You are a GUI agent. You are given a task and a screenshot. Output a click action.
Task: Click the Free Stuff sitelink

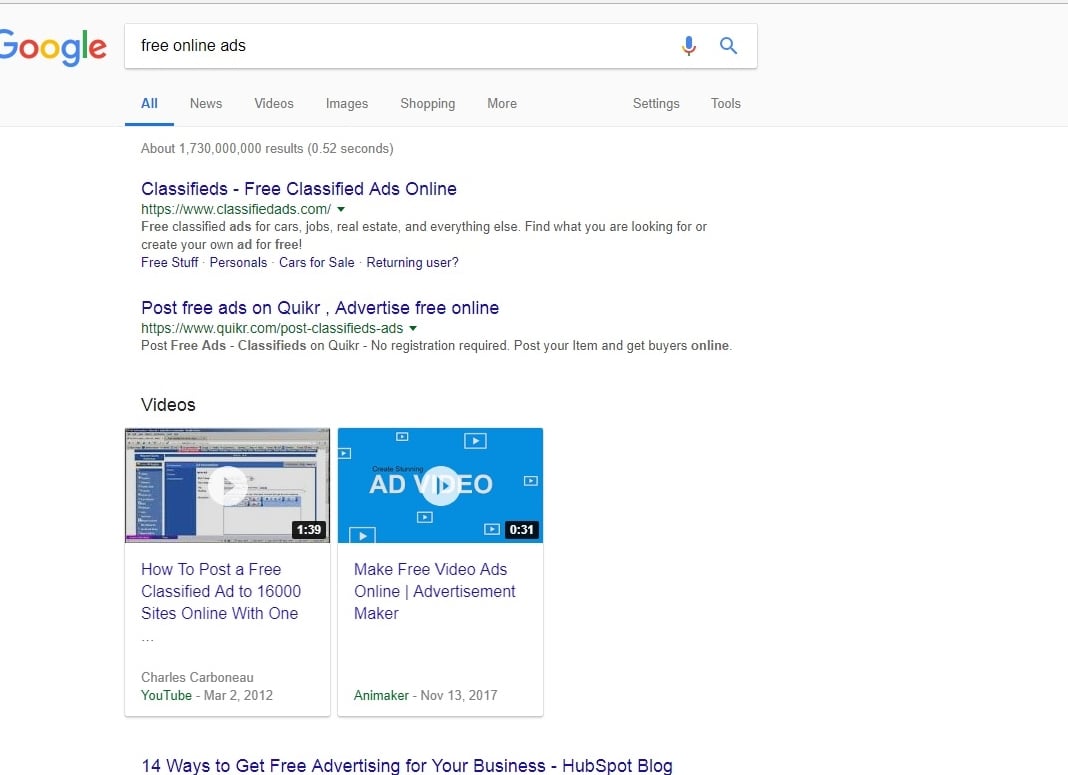pos(170,262)
